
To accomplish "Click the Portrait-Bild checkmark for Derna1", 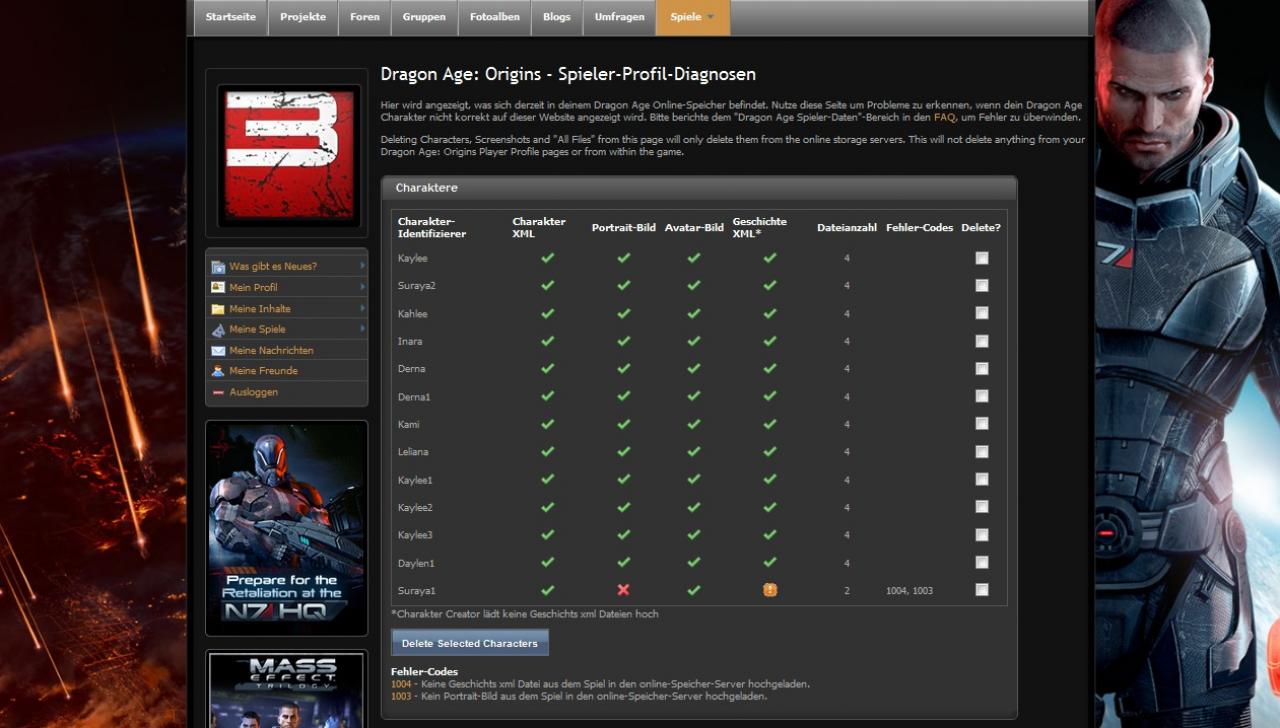I will coord(624,396).
